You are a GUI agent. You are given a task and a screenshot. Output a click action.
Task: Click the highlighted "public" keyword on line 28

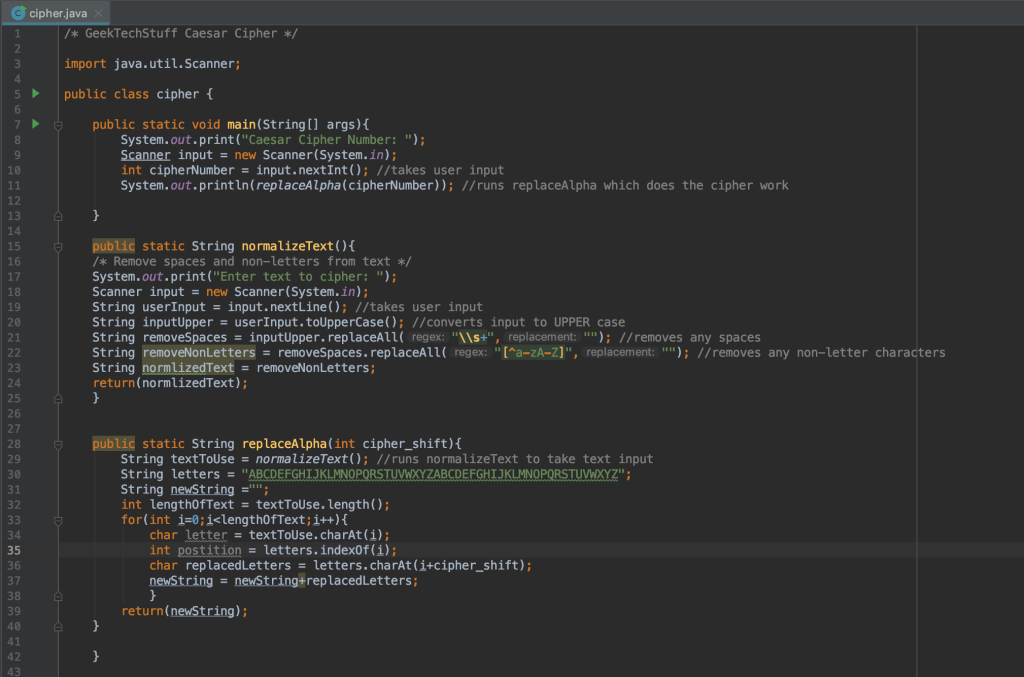pos(114,444)
